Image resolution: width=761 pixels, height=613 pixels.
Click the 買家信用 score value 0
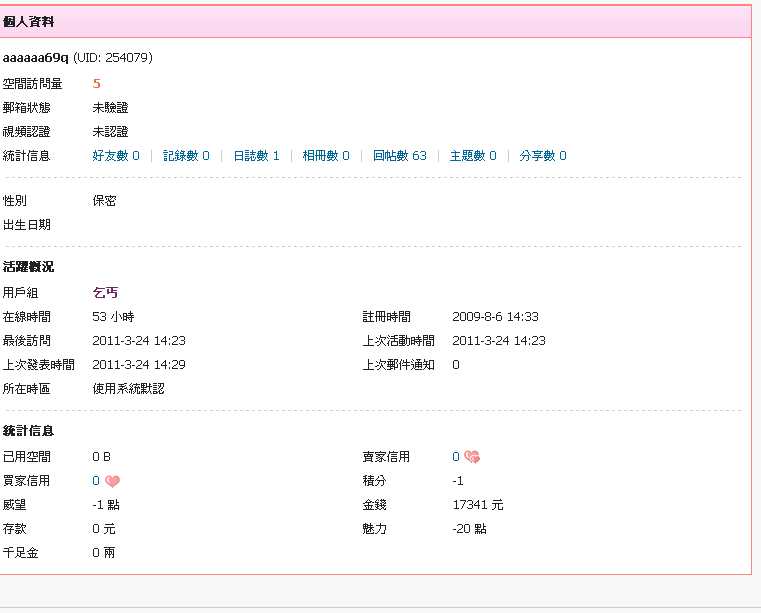(x=96, y=481)
